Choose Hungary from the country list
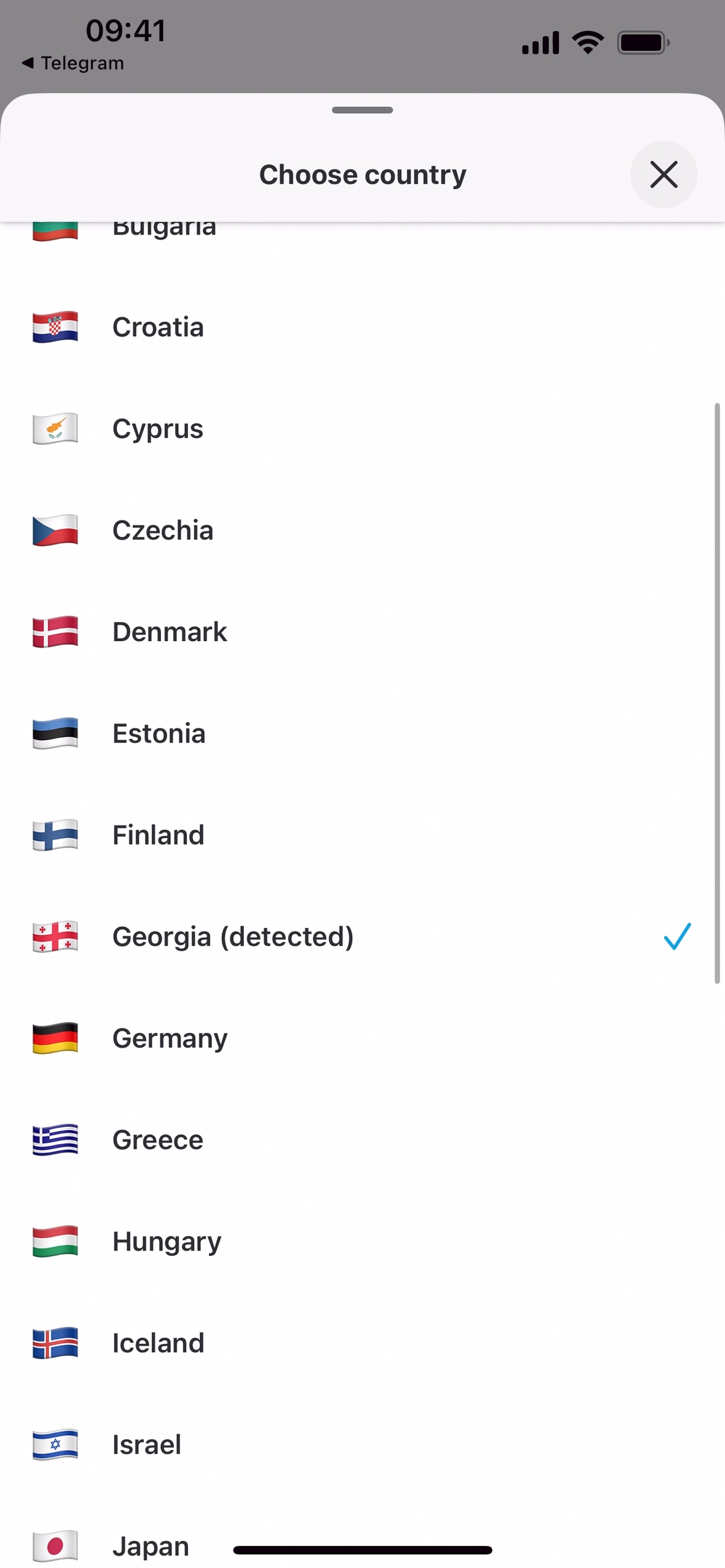This screenshot has width=725, height=1568. click(x=167, y=1241)
